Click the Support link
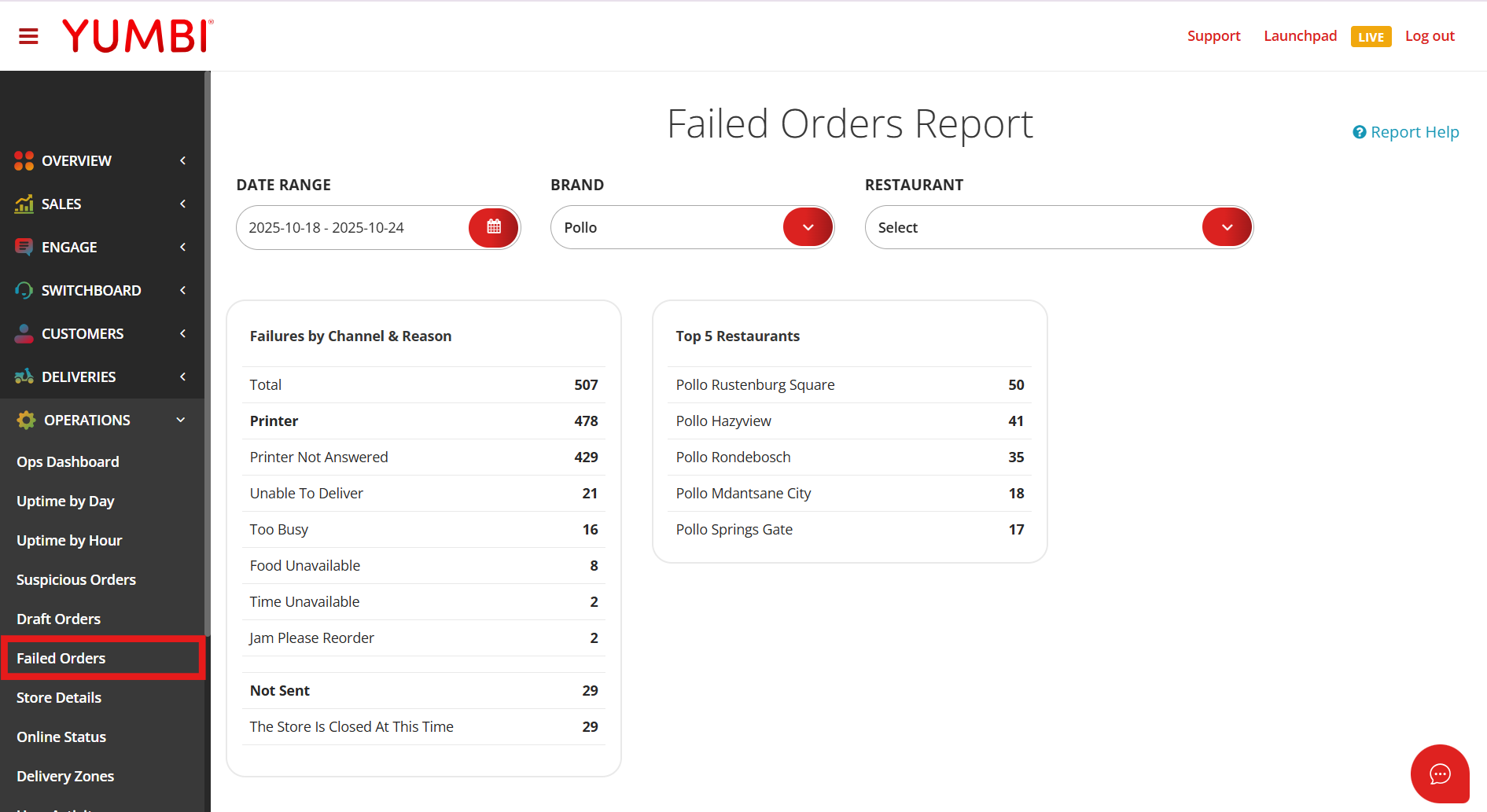This screenshot has width=1487, height=812. pos(1213,36)
